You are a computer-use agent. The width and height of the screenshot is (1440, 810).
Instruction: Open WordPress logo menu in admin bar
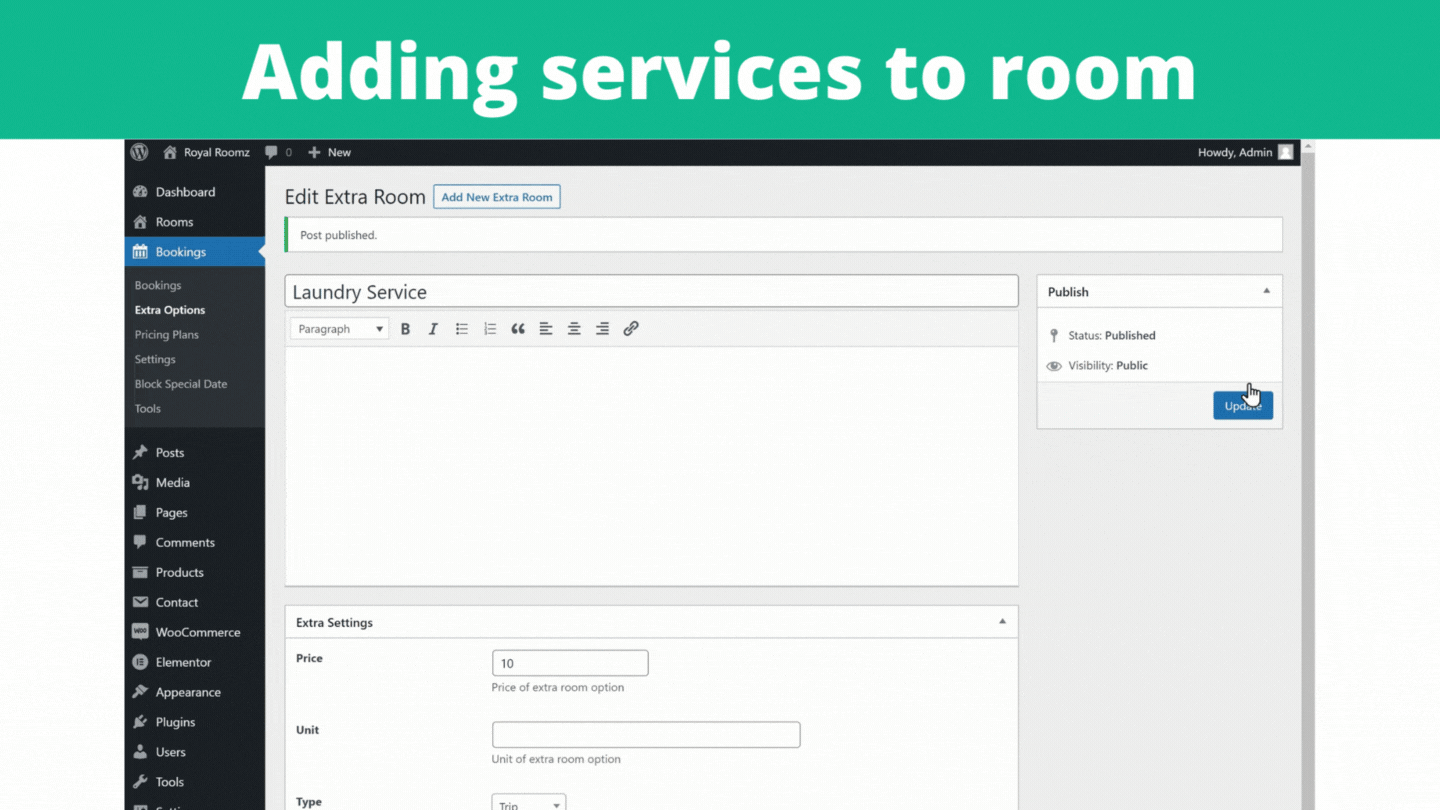click(140, 152)
